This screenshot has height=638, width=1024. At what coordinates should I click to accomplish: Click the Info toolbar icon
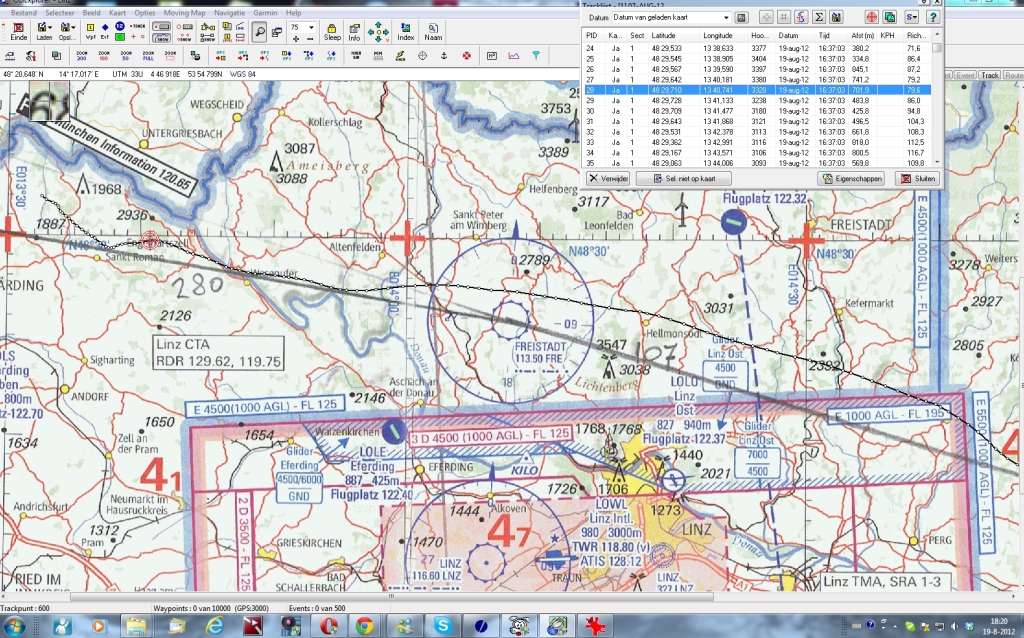[x=354, y=32]
